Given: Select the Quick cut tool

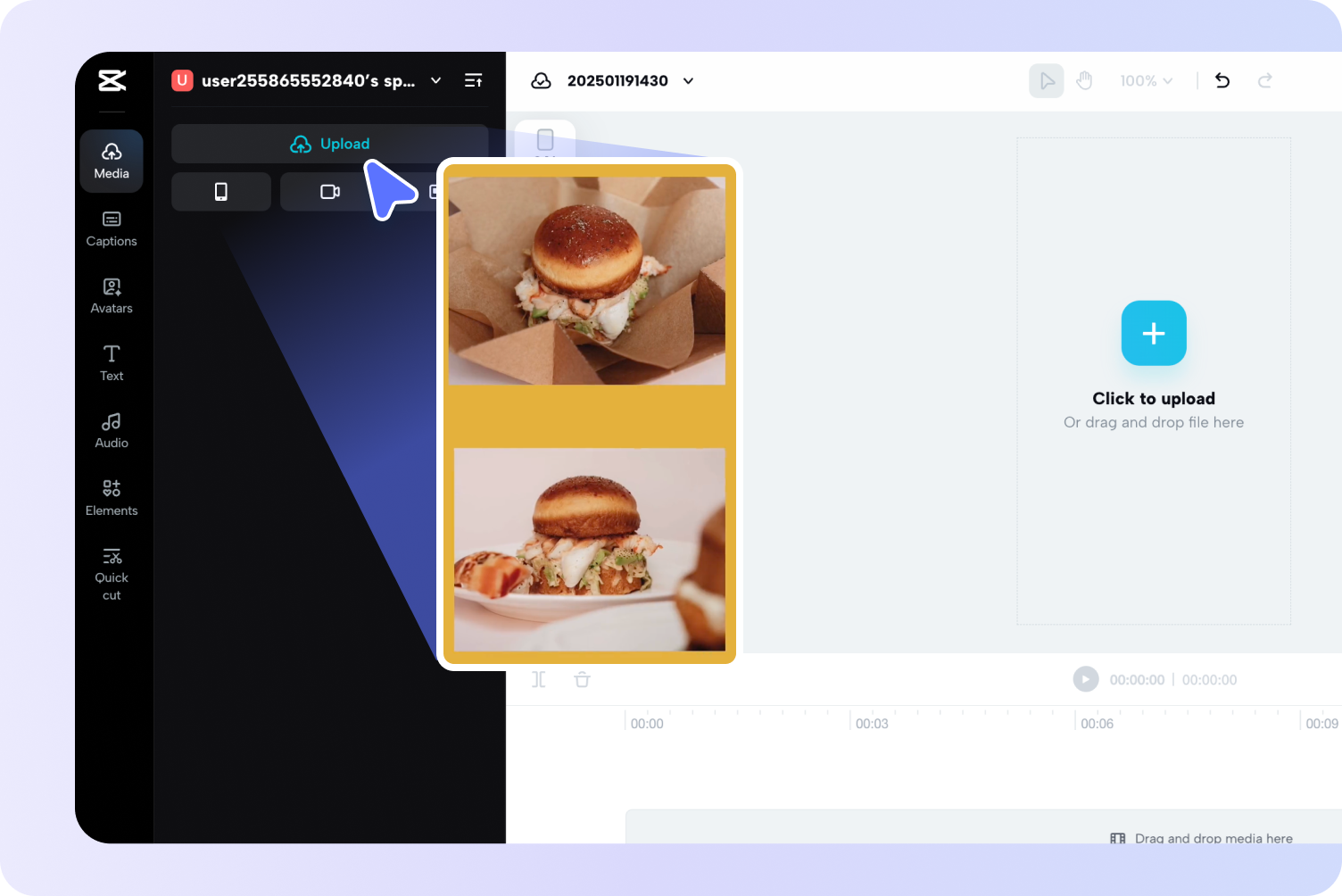Looking at the screenshot, I should [111, 571].
